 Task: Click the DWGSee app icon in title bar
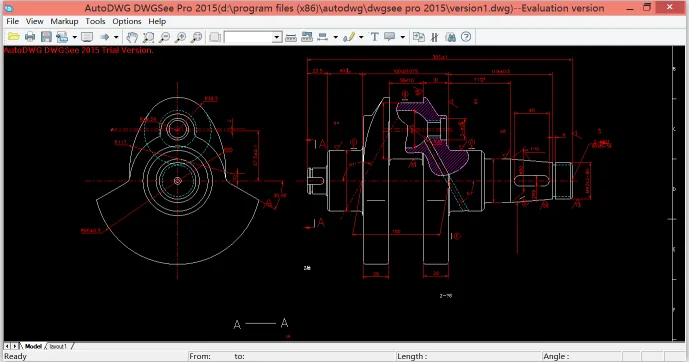8,8
